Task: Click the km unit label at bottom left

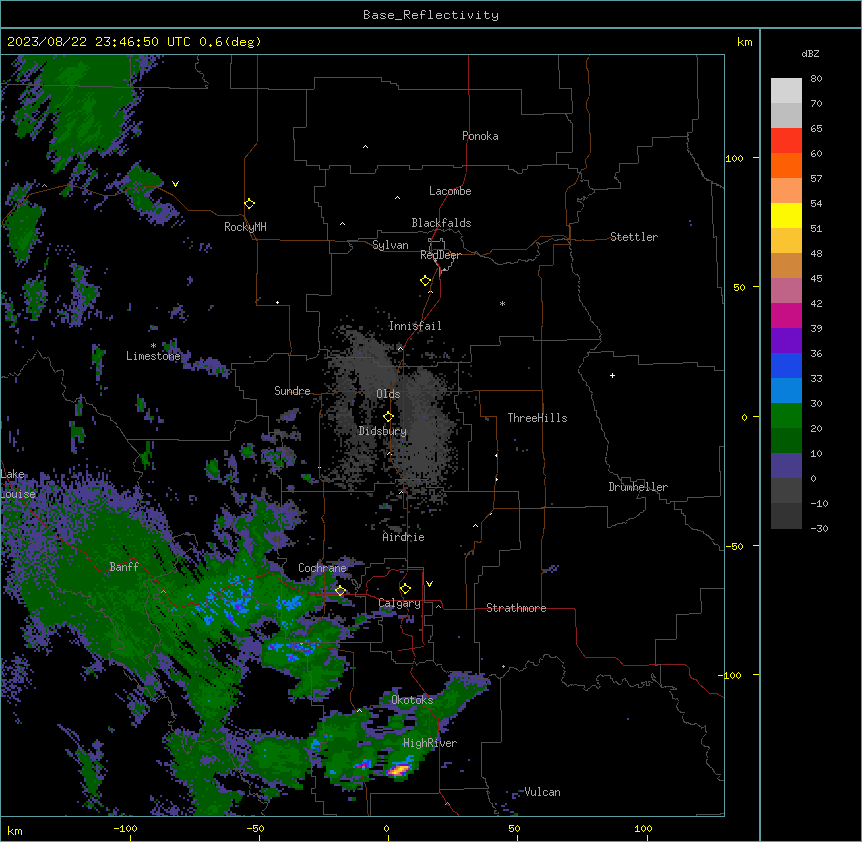Action: [15, 830]
